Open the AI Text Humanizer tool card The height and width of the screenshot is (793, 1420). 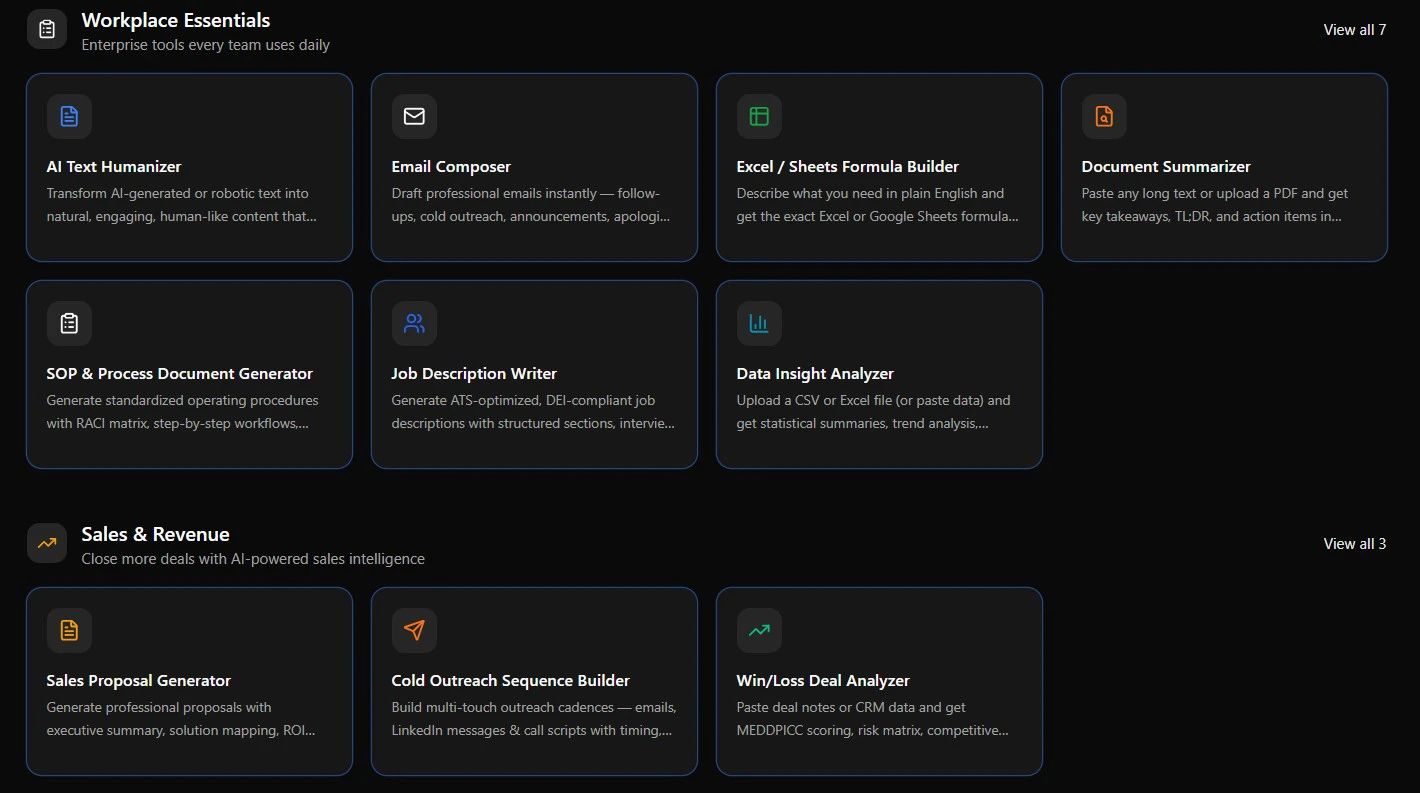pos(189,167)
